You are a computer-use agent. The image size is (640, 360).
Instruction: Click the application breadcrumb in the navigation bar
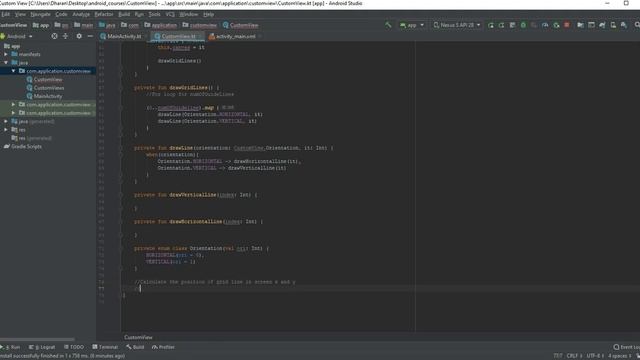pyautogui.click(x=161, y=25)
